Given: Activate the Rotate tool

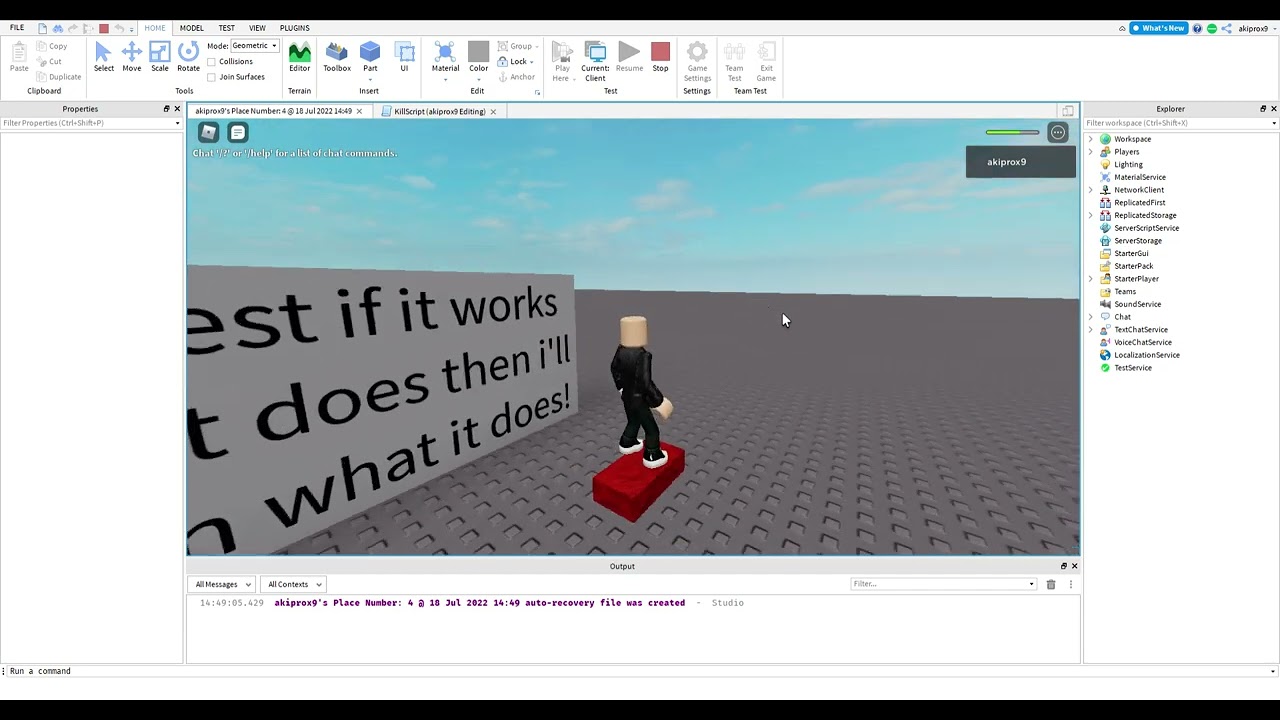Looking at the screenshot, I should click(188, 57).
